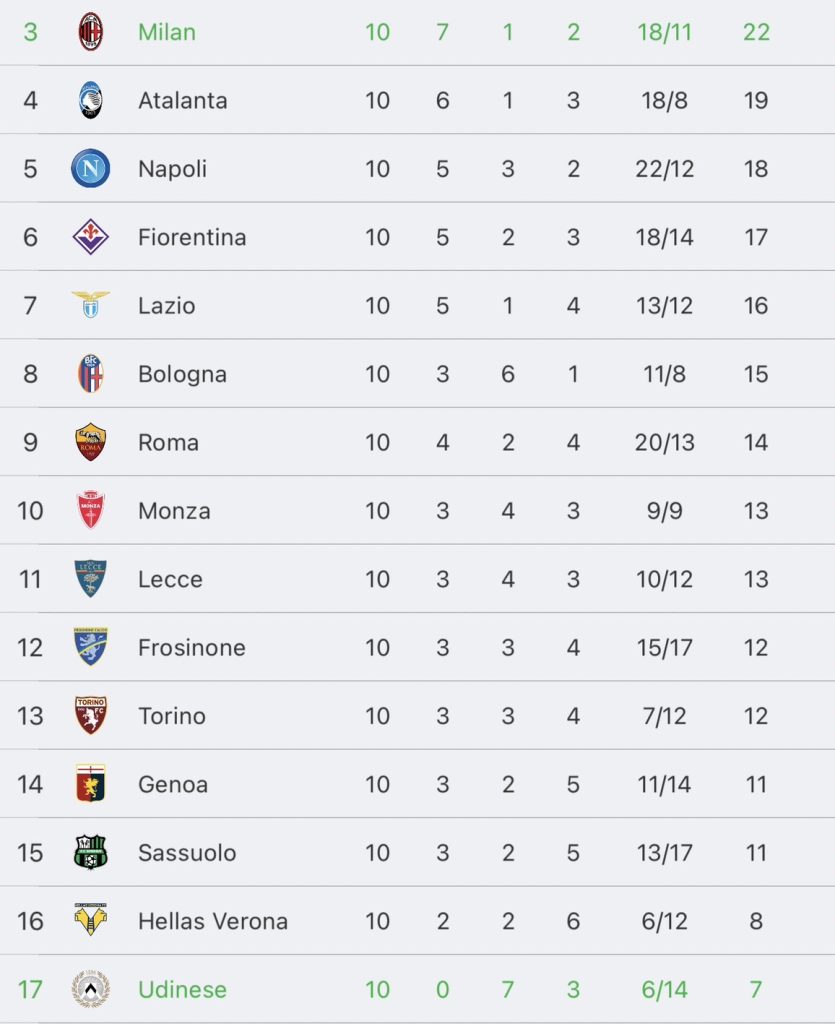Screen dimensions: 835x1024
Task: Tap the Monza red shield logo
Action: click(91, 510)
